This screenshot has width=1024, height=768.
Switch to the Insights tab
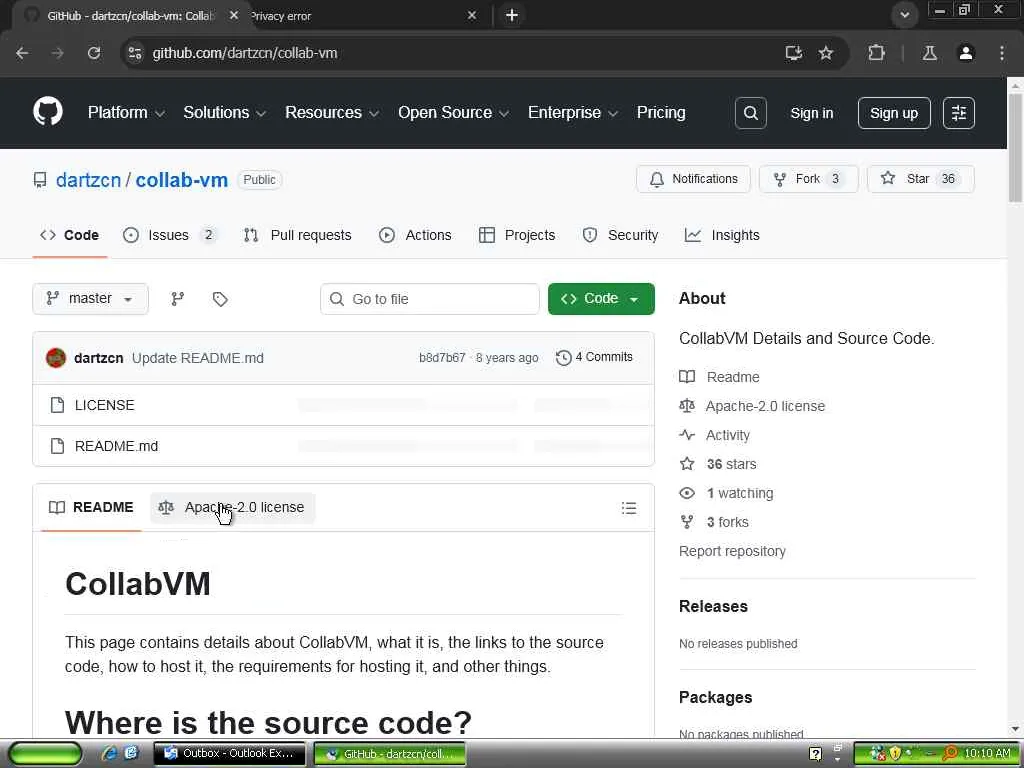coord(722,235)
